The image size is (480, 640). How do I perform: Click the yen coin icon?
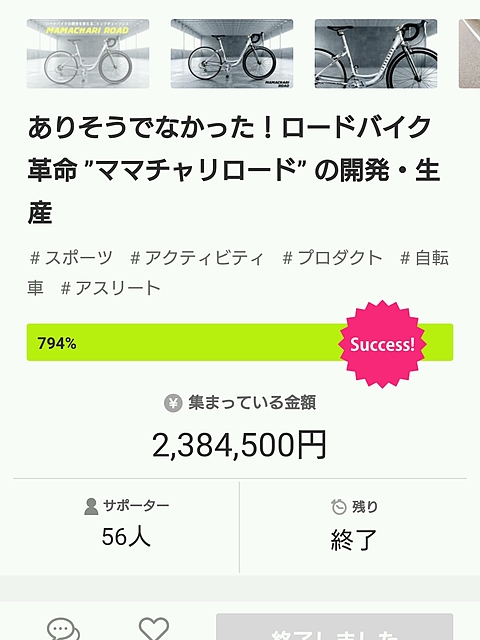tap(173, 403)
